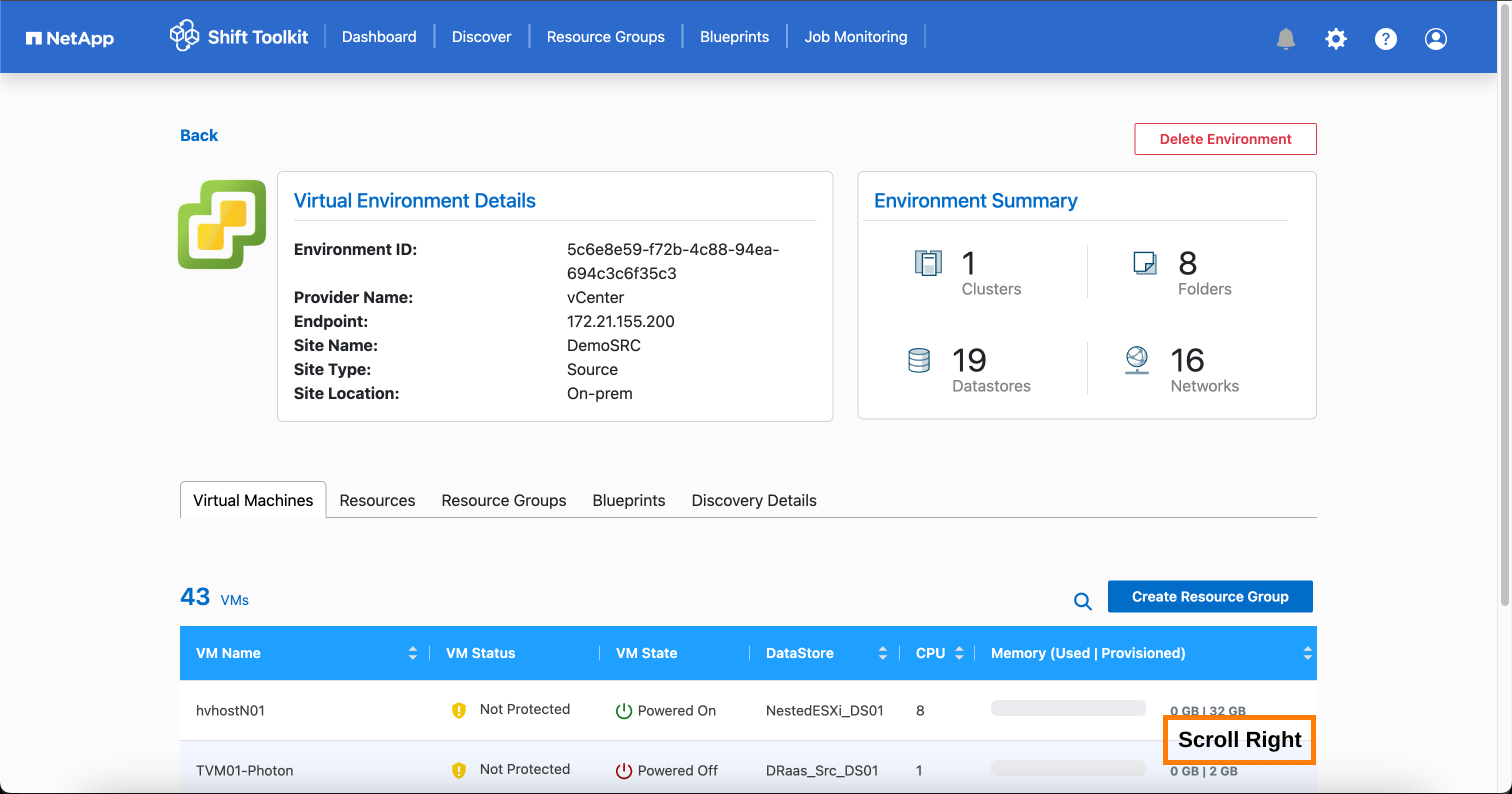This screenshot has height=794, width=1512.
Task: Click hvhostN01 memory usage bar
Action: [1067, 708]
